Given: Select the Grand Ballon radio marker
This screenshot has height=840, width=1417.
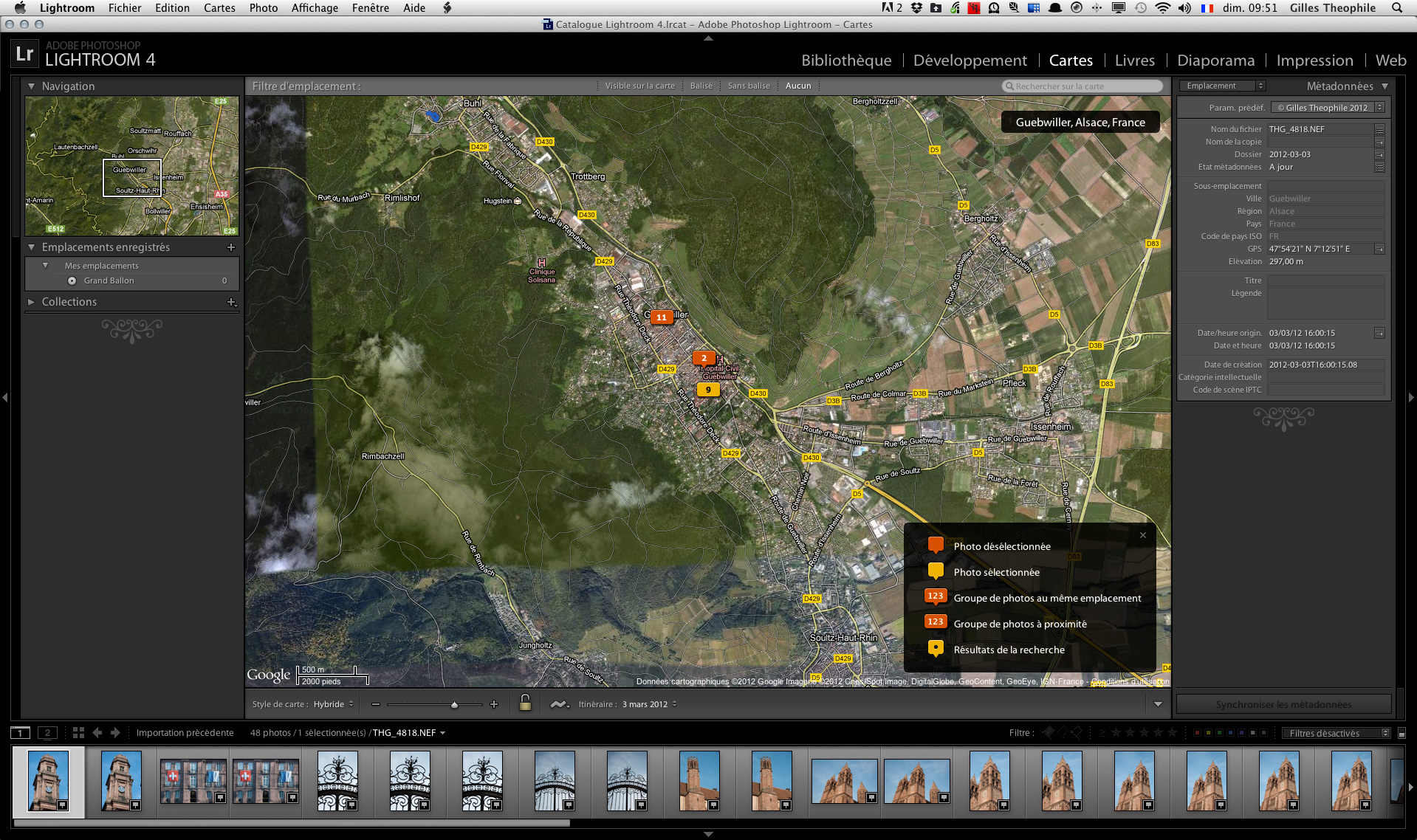Looking at the screenshot, I should (x=72, y=280).
